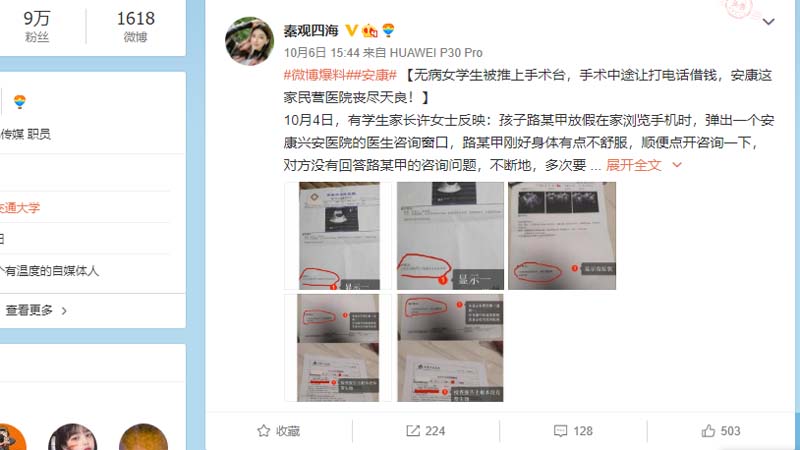Like the post via thumbs-up icon

tap(708, 431)
